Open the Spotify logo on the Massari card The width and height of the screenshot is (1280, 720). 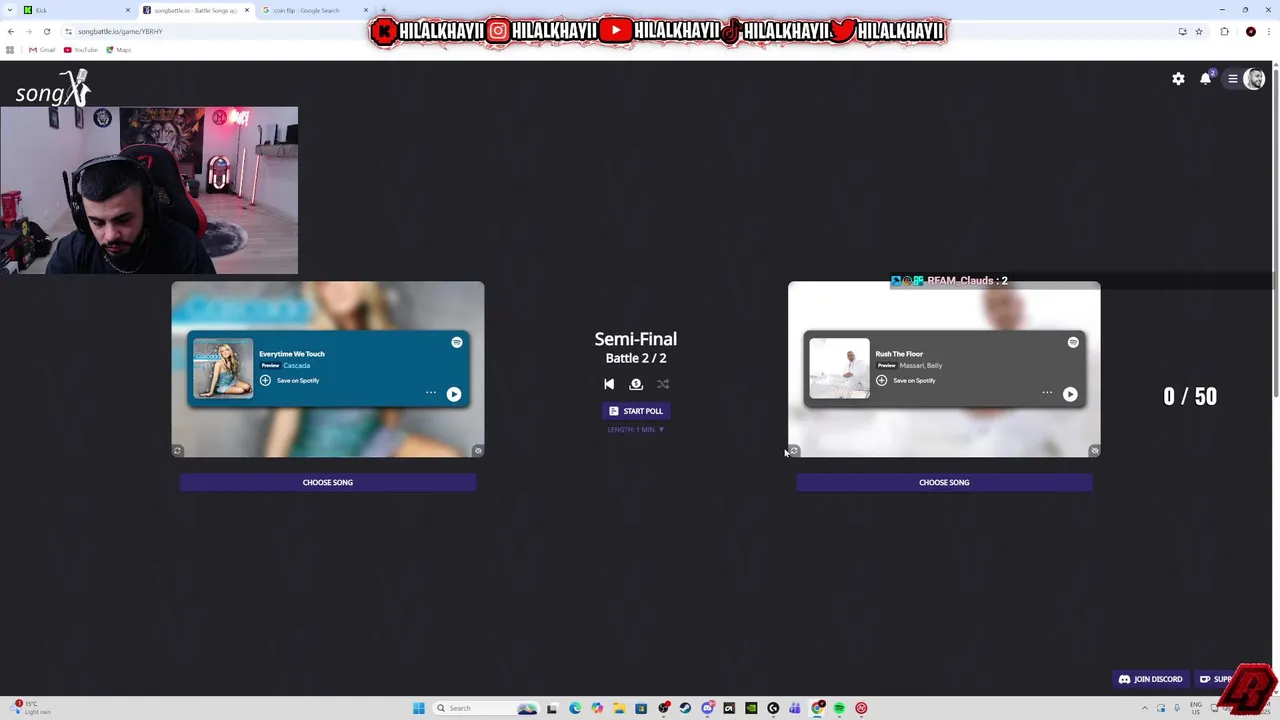1073,342
